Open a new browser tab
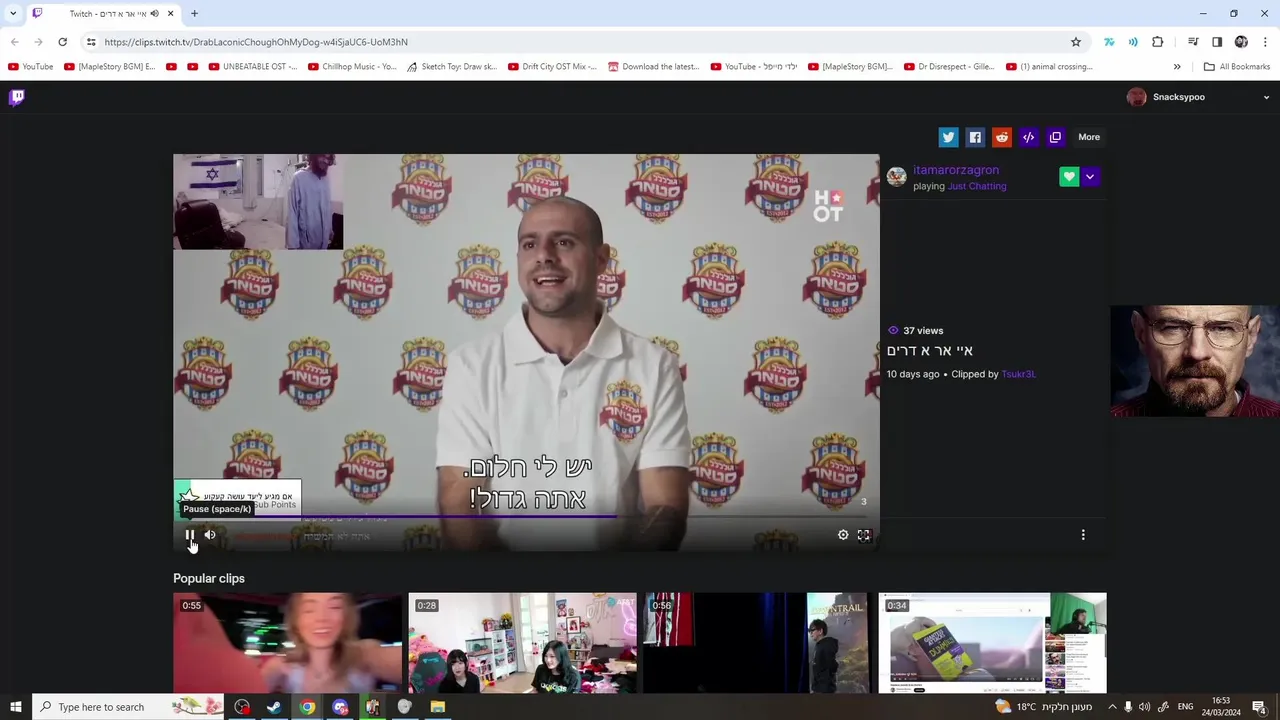Screen dimensions: 1280x720 (194, 14)
